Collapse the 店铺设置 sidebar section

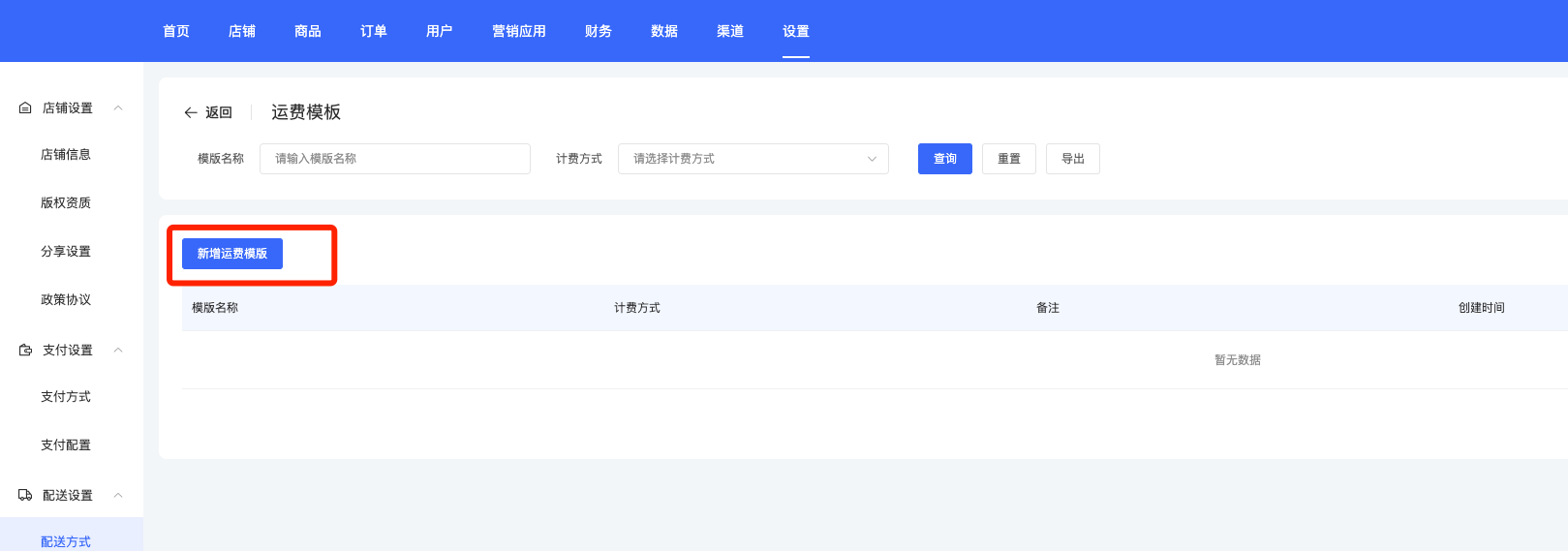pyautogui.click(x=118, y=107)
